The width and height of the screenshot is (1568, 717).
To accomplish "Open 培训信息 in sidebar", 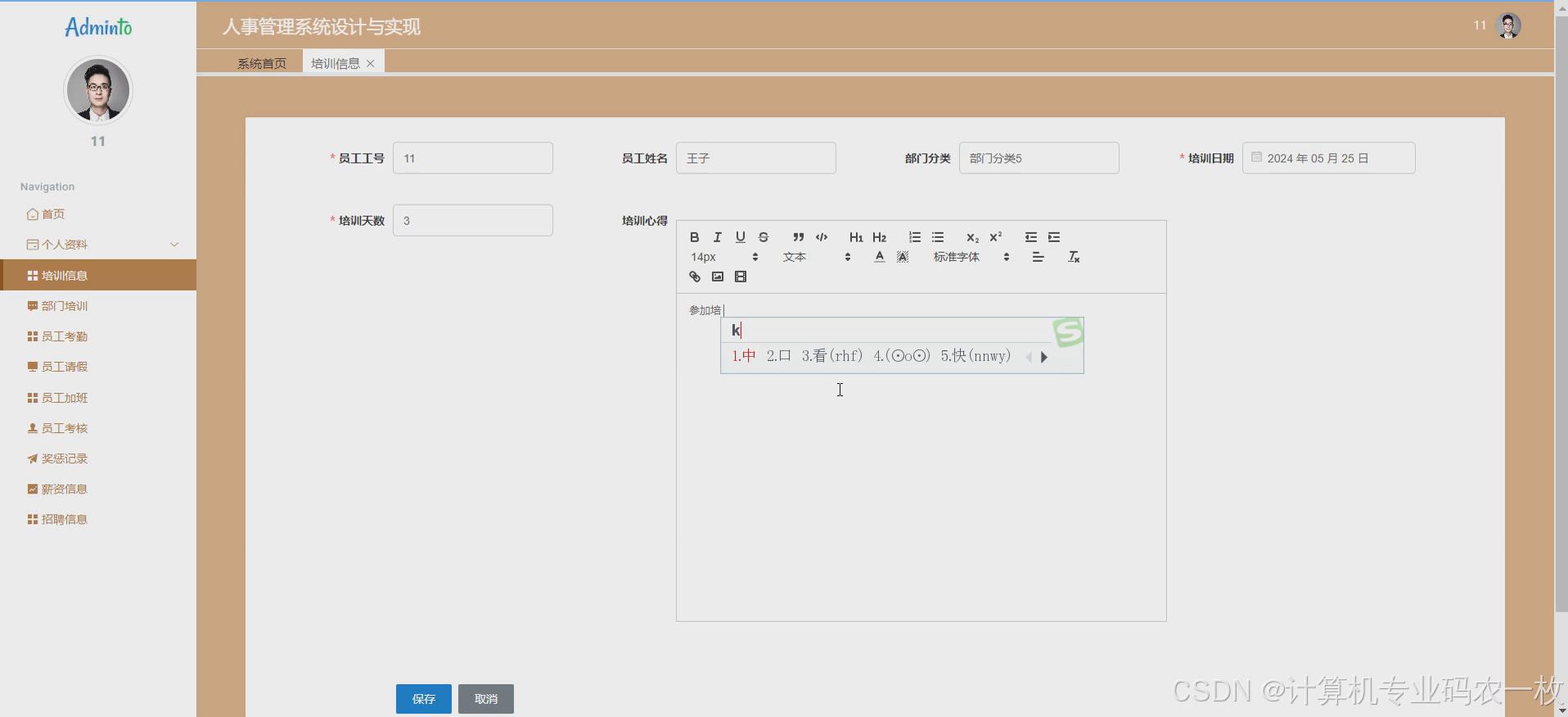I will pos(98,275).
